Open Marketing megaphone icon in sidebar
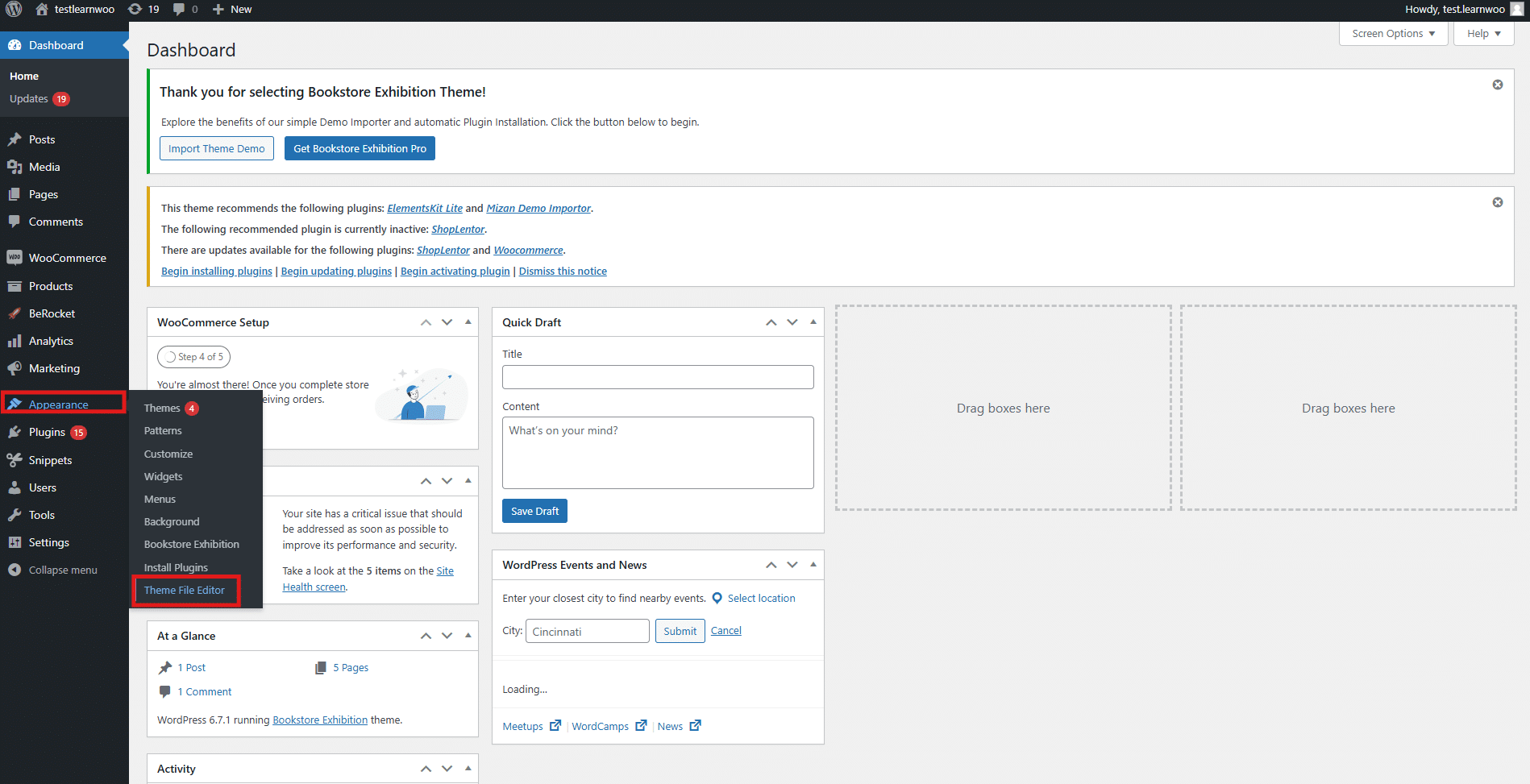This screenshot has height=784, width=1530. (x=15, y=368)
